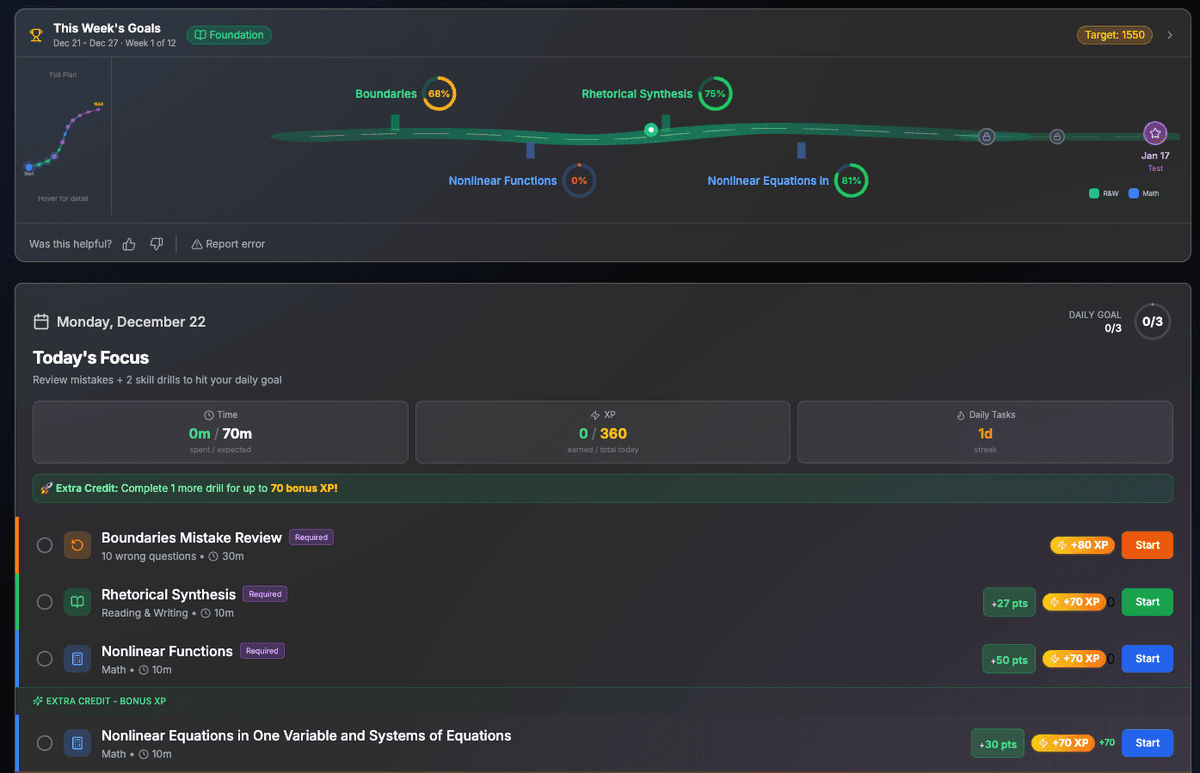Image resolution: width=1200 pixels, height=773 pixels.
Task: Mark Boundaries Mistake Review as complete
Action: tap(45, 545)
